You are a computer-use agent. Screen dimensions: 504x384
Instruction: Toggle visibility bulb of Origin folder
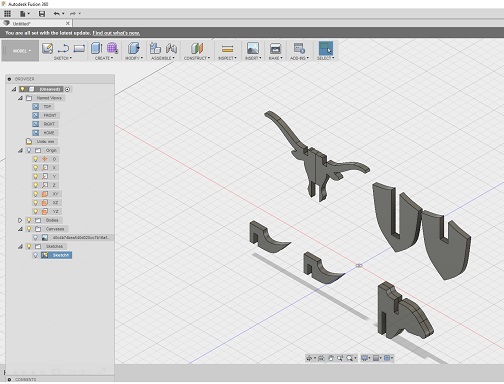point(29,150)
